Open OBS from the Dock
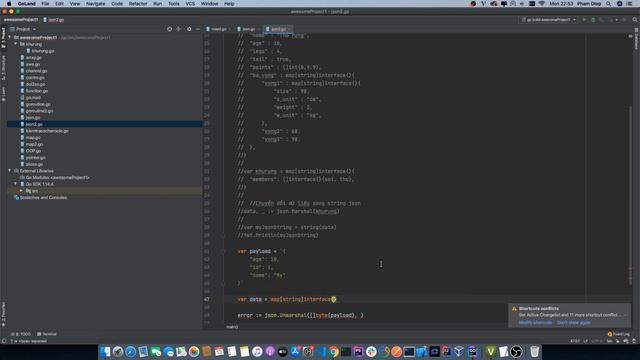 pyautogui.click(x=516, y=351)
